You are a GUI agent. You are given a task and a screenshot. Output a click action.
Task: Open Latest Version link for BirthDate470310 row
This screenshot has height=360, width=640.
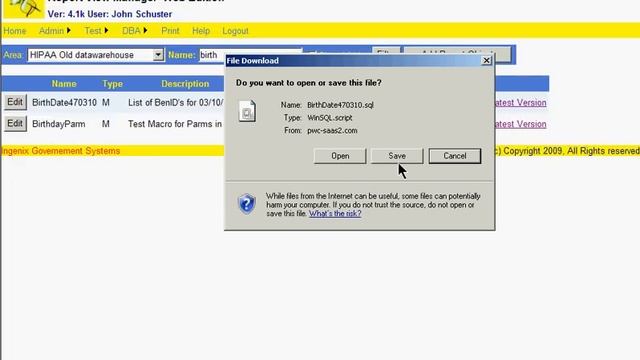(x=520, y=103)
